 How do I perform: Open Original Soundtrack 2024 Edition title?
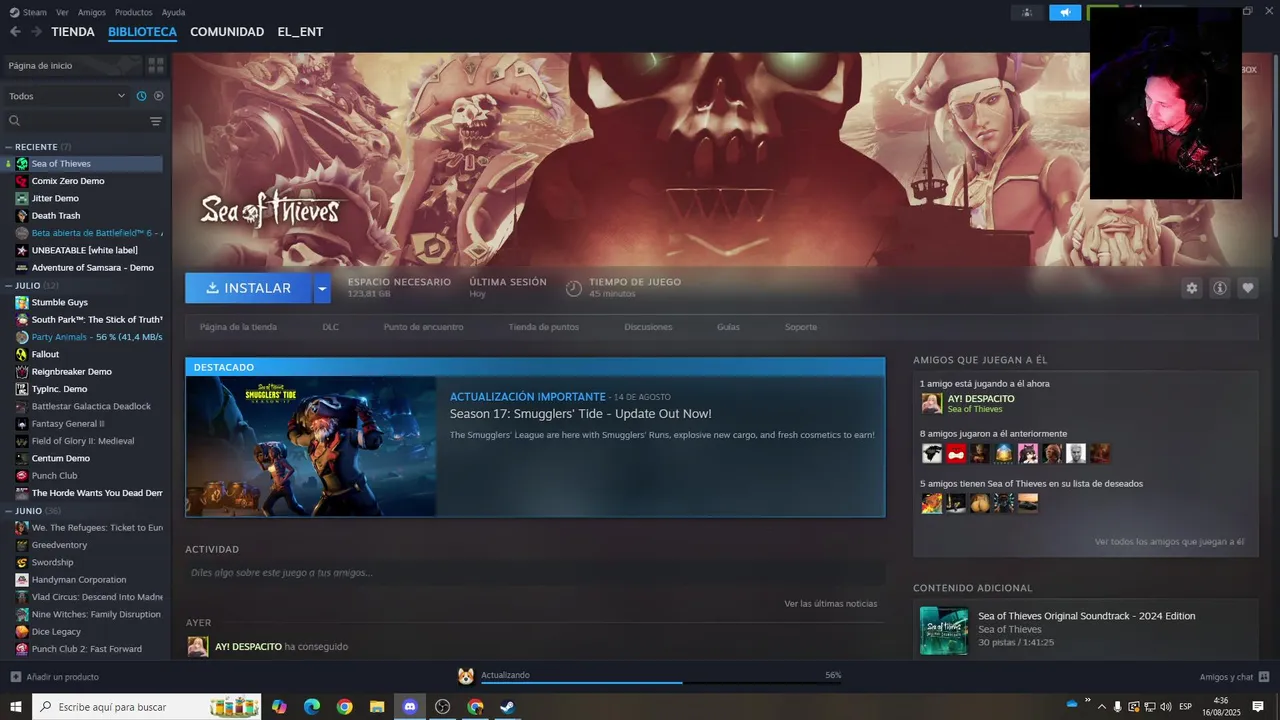point(1086,616)
